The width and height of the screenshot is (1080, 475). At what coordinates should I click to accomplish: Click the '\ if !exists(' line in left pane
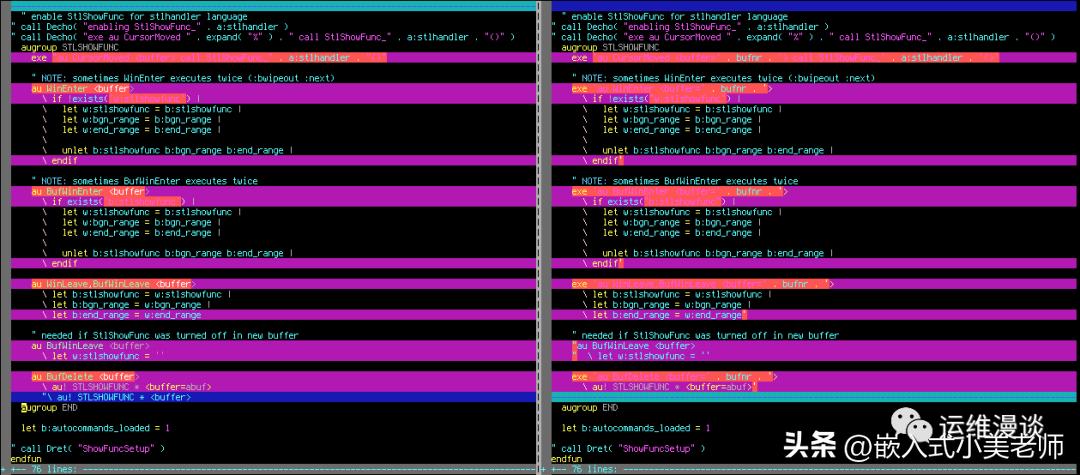[273, 99]
